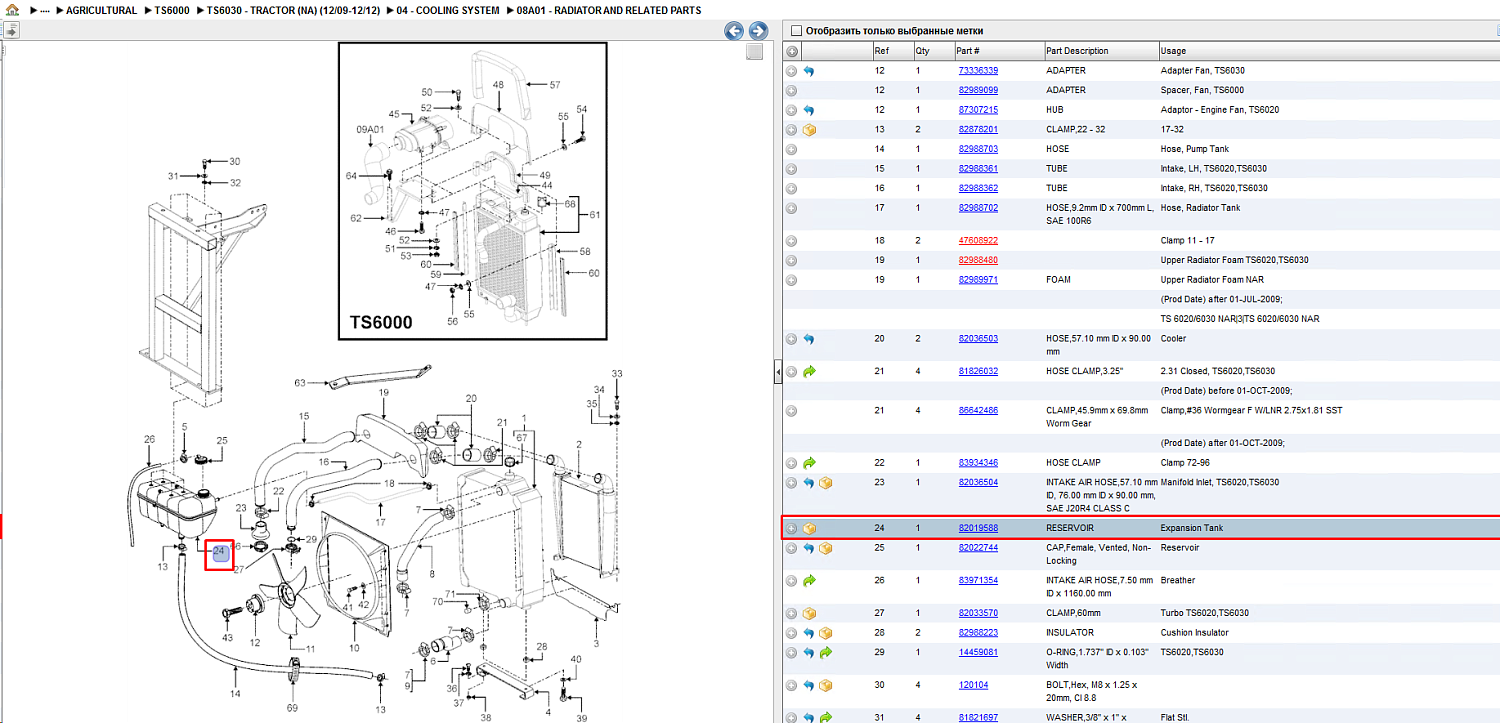Expand row for red part 47608922

tap(792, 241)
